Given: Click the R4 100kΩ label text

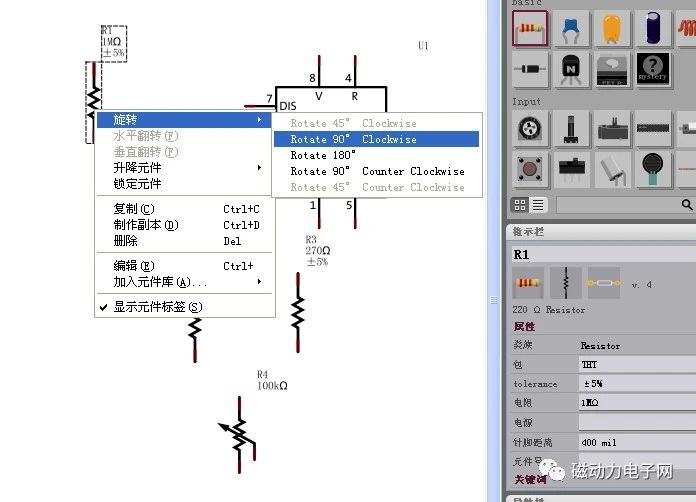Looking at the screenshot, I should [x=272, y=380].
